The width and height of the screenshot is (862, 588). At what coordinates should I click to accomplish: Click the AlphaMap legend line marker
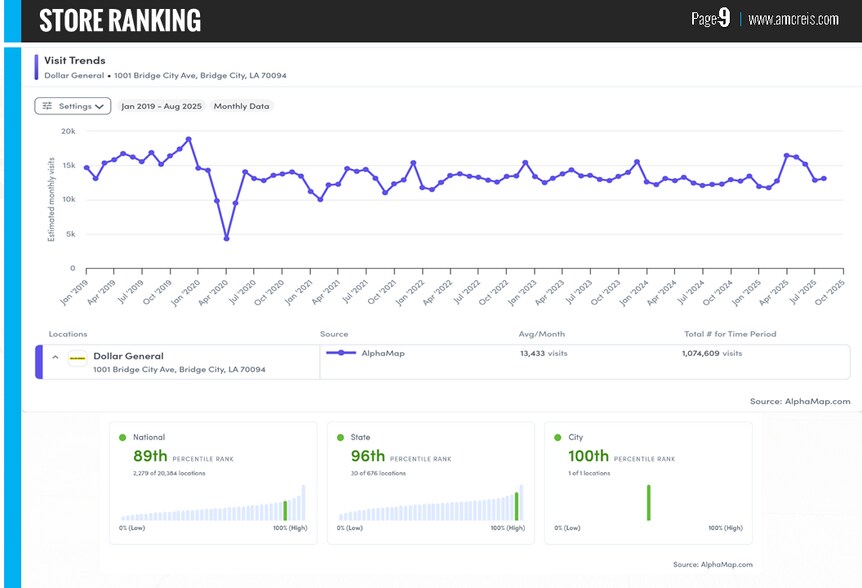pyautogui.click(x=341, y=353)
